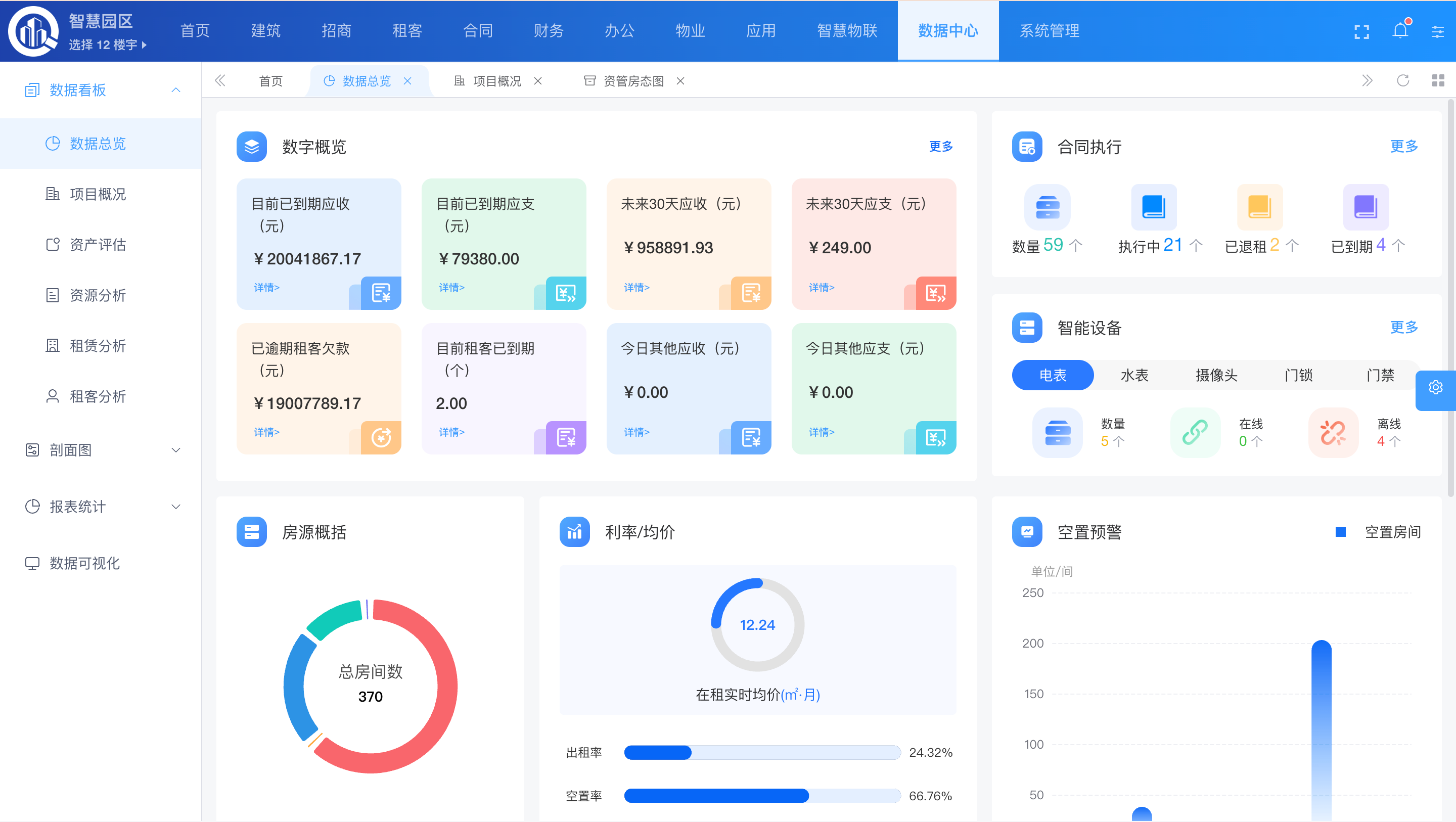Enter fullscreen mode via header icon
This screenshot has width=1456, height=822.
(x=1361, y=32)
